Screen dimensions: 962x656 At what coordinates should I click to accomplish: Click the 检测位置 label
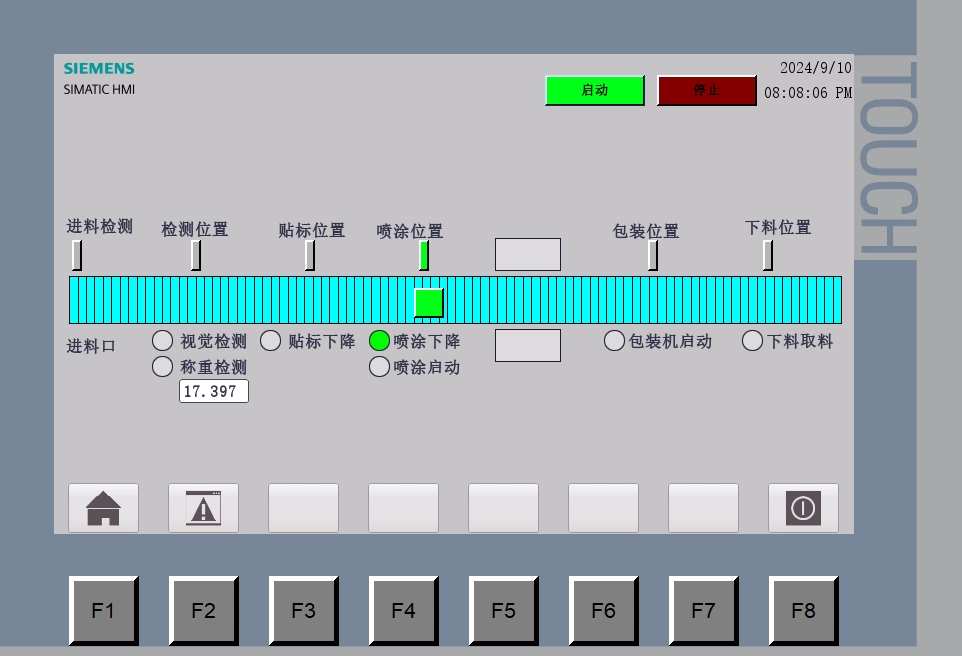click(194, 230)
